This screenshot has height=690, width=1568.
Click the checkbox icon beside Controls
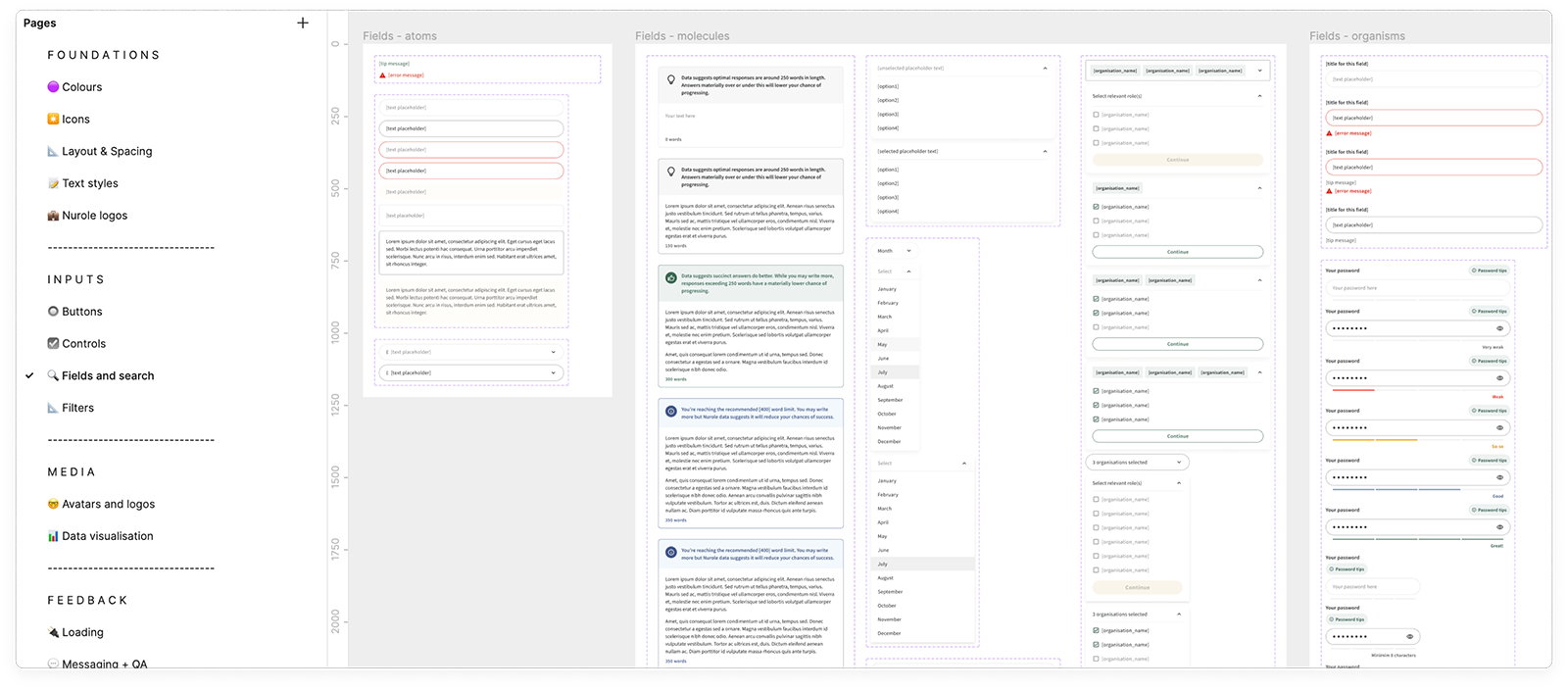(x=53, y=343)
